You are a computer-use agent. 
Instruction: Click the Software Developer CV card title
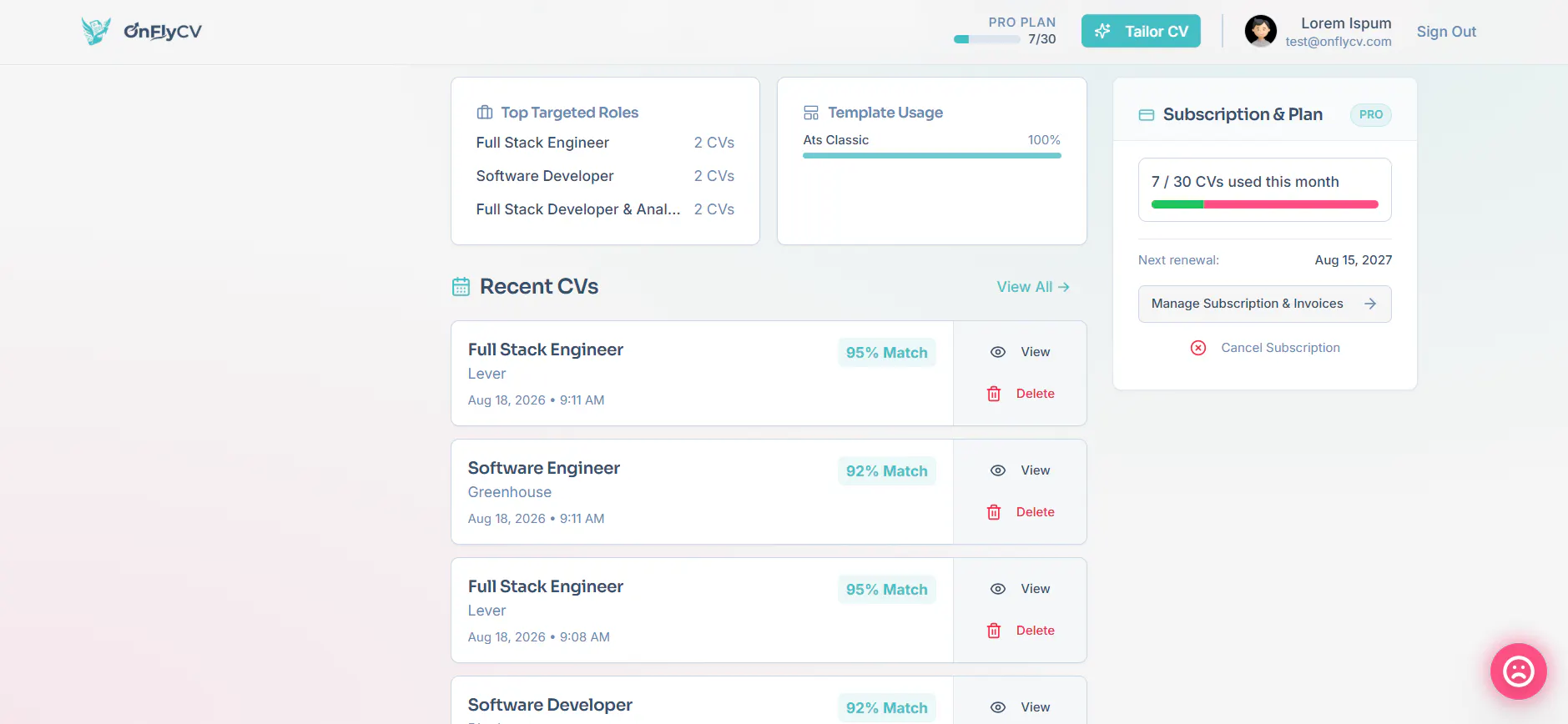550,705
